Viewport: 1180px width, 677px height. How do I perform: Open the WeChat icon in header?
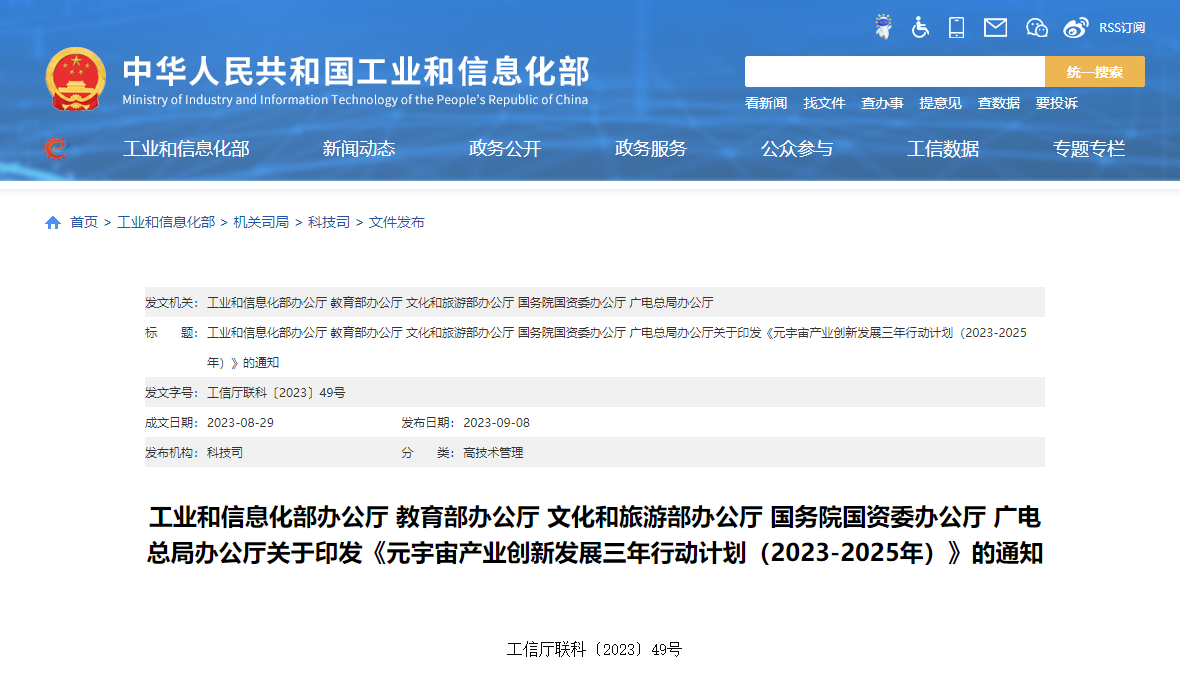coord(1036,28)
